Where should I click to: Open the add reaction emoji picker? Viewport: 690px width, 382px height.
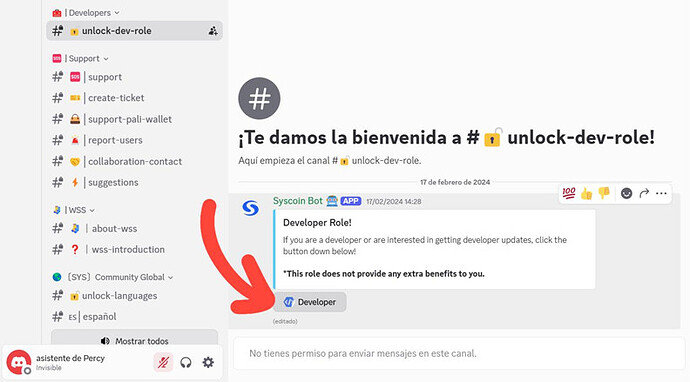pos(626,193)
